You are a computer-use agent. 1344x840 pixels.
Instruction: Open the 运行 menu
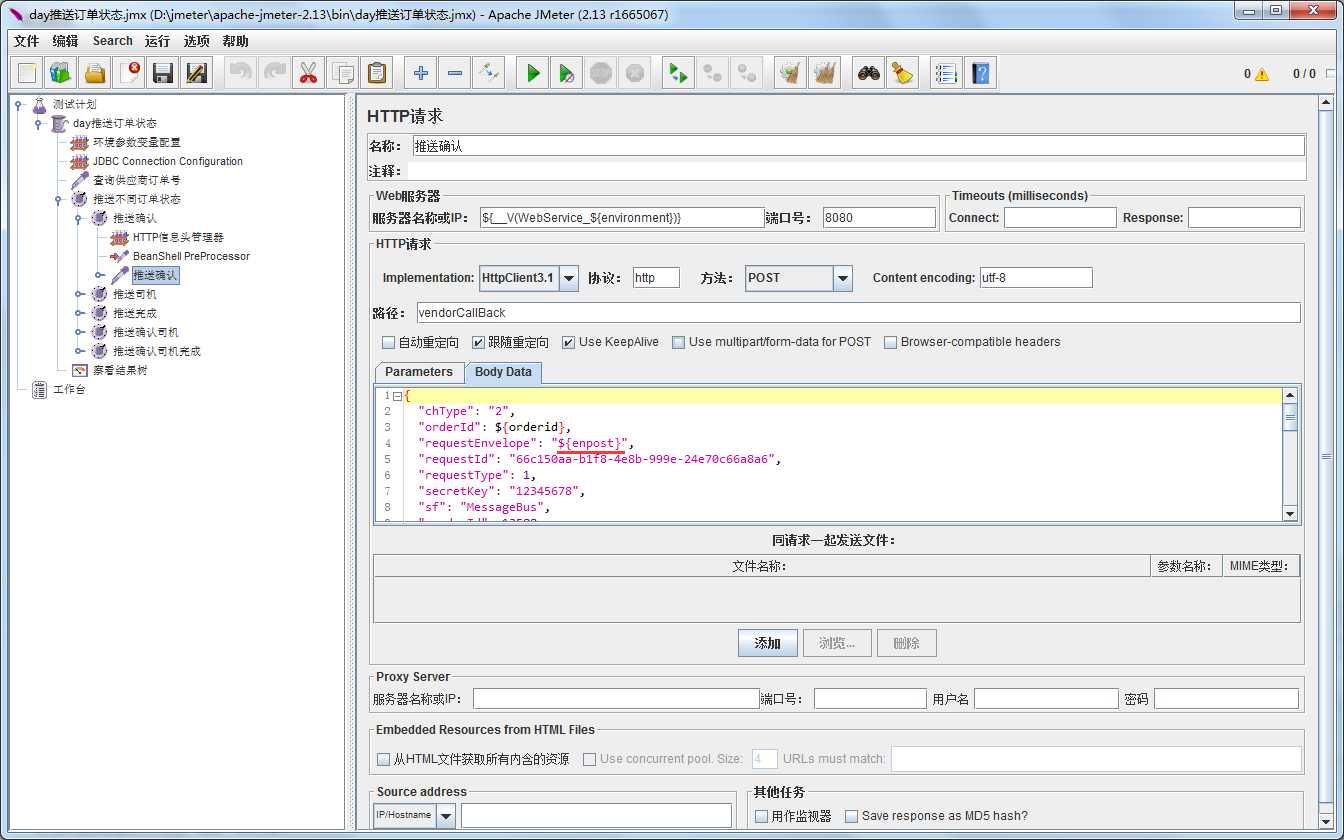157,41
